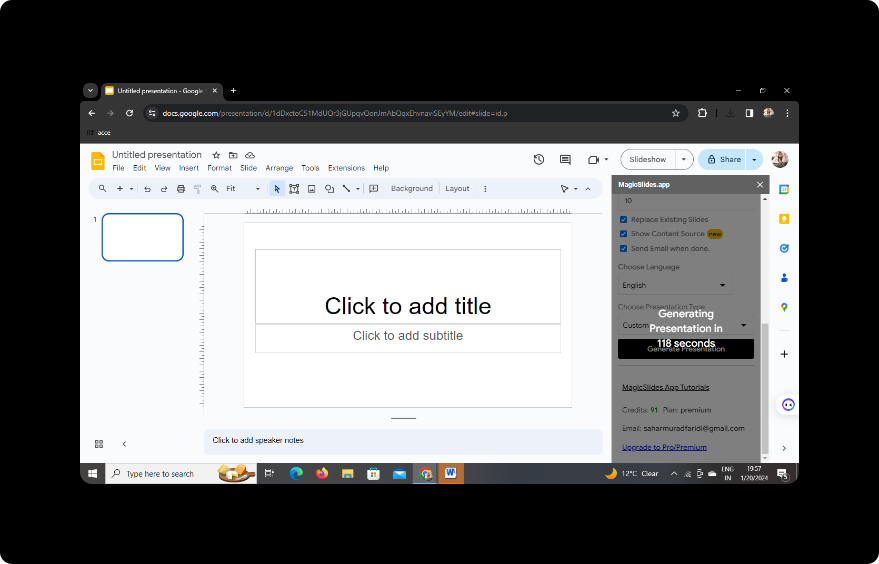Get add-ons plus icon in side panel
Viewport: 879px width, 564px height.
pyautogui.click(x=784, y=354)
